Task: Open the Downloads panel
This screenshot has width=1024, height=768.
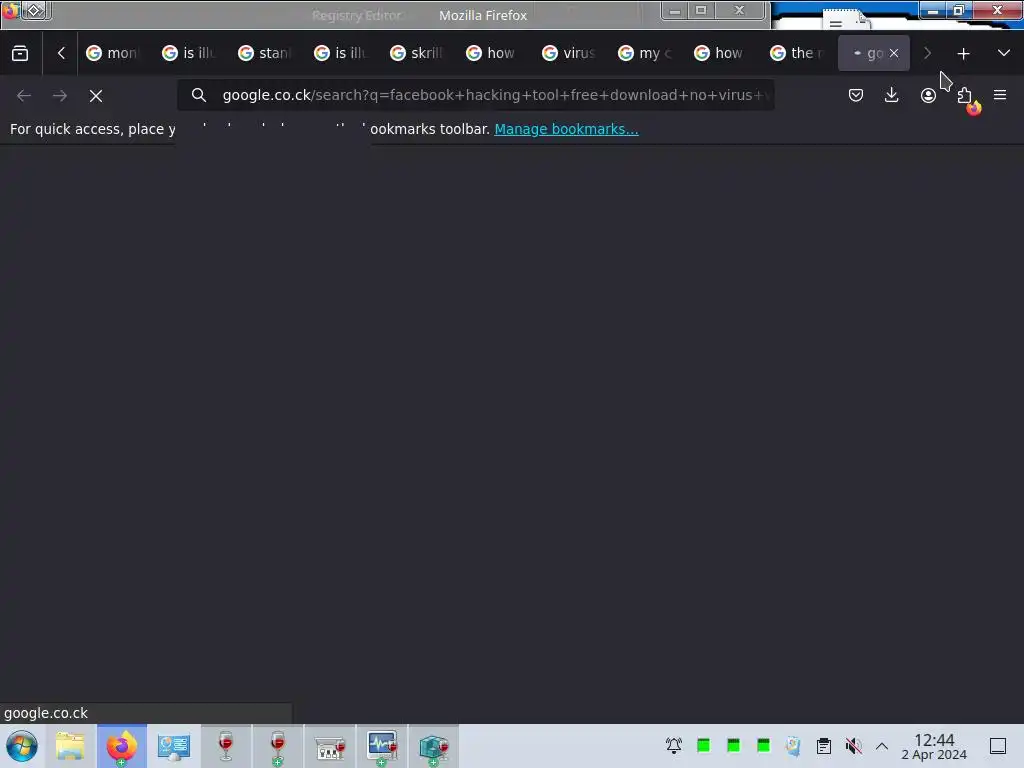Action: (891, 95)
